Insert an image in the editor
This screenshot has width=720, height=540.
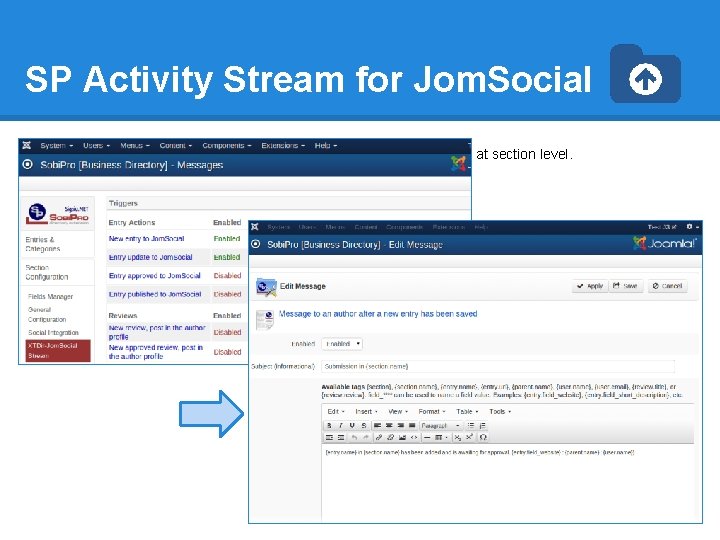402,437
